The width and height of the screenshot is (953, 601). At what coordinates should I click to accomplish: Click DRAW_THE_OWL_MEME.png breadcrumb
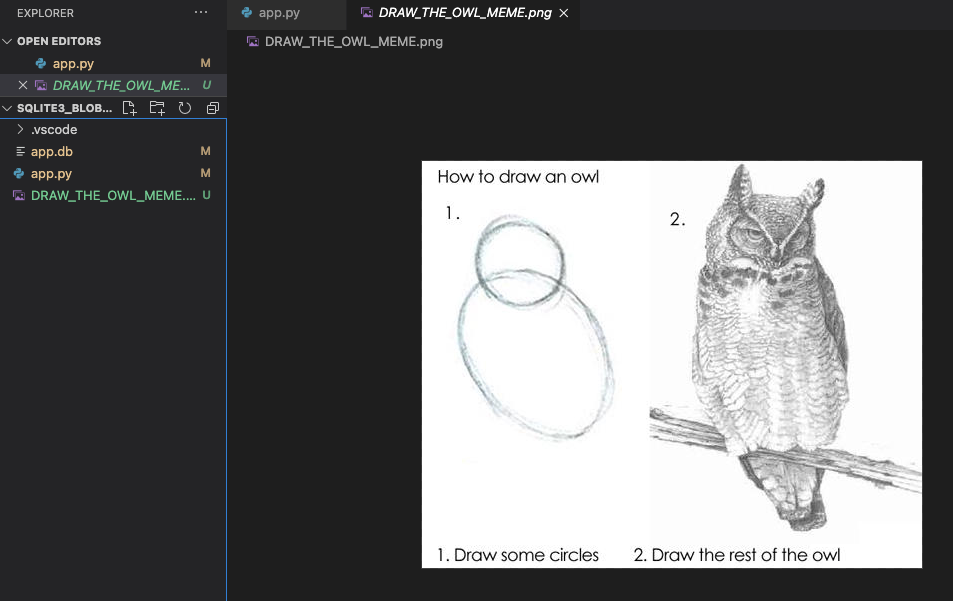click(354, 41)
